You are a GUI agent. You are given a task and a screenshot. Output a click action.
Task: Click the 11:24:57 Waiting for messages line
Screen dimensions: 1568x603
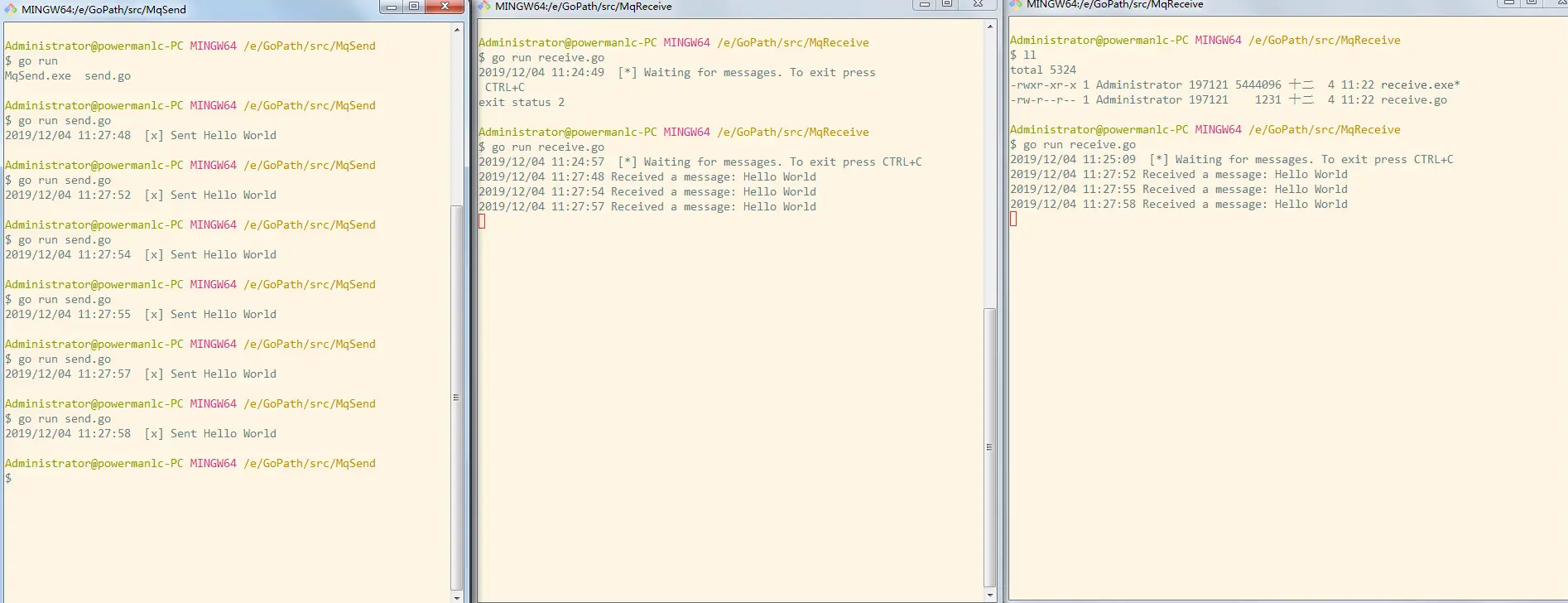tap(700, 162)
